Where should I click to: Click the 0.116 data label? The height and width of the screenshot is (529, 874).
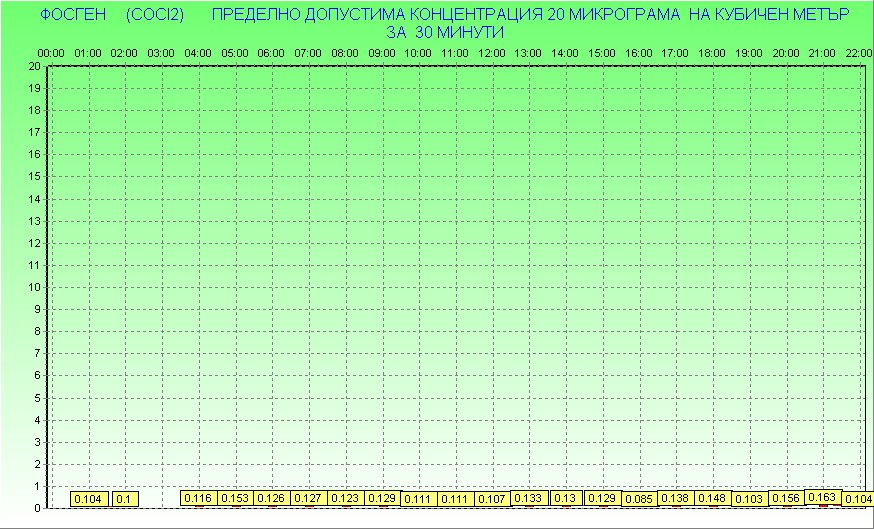coord(198,498)
